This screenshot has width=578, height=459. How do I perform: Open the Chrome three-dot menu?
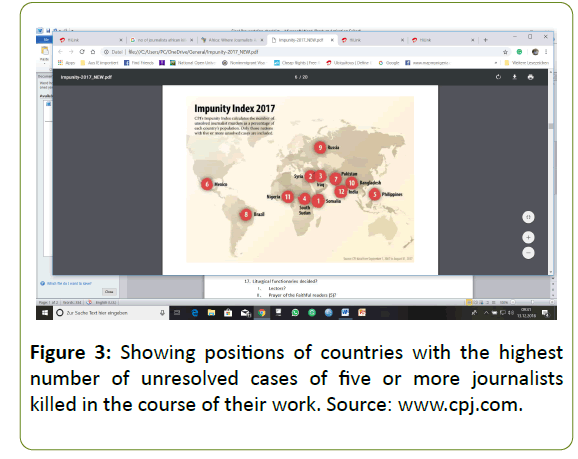(x=546, y=52)
